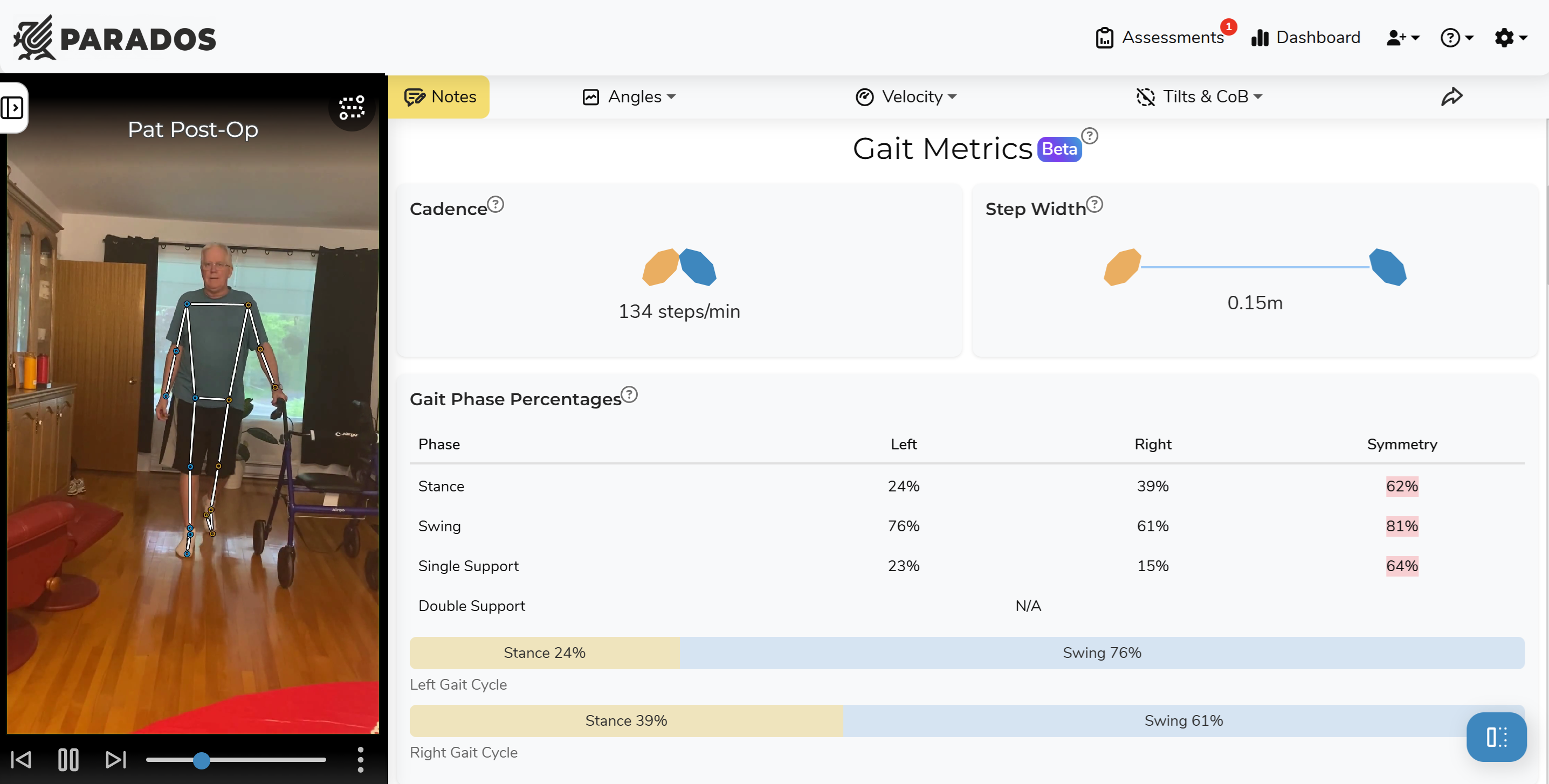The width and height of the screenshot is (1549, 784).
Task: Expand the video sidebar panel
Action: [x=12, y=108]
